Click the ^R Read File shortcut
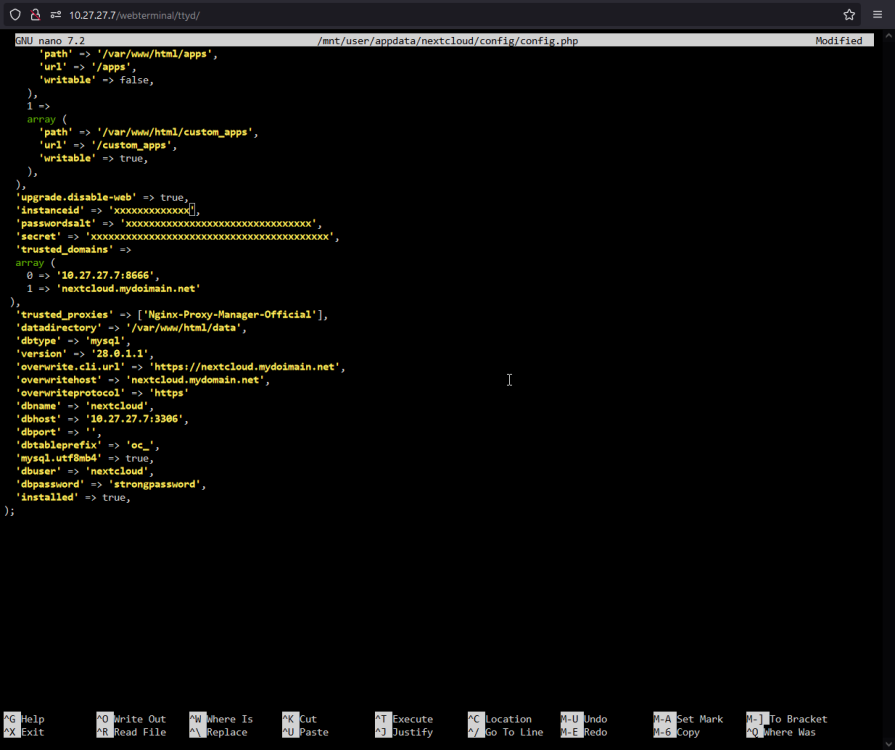895x750 pixels. point(131,732)
